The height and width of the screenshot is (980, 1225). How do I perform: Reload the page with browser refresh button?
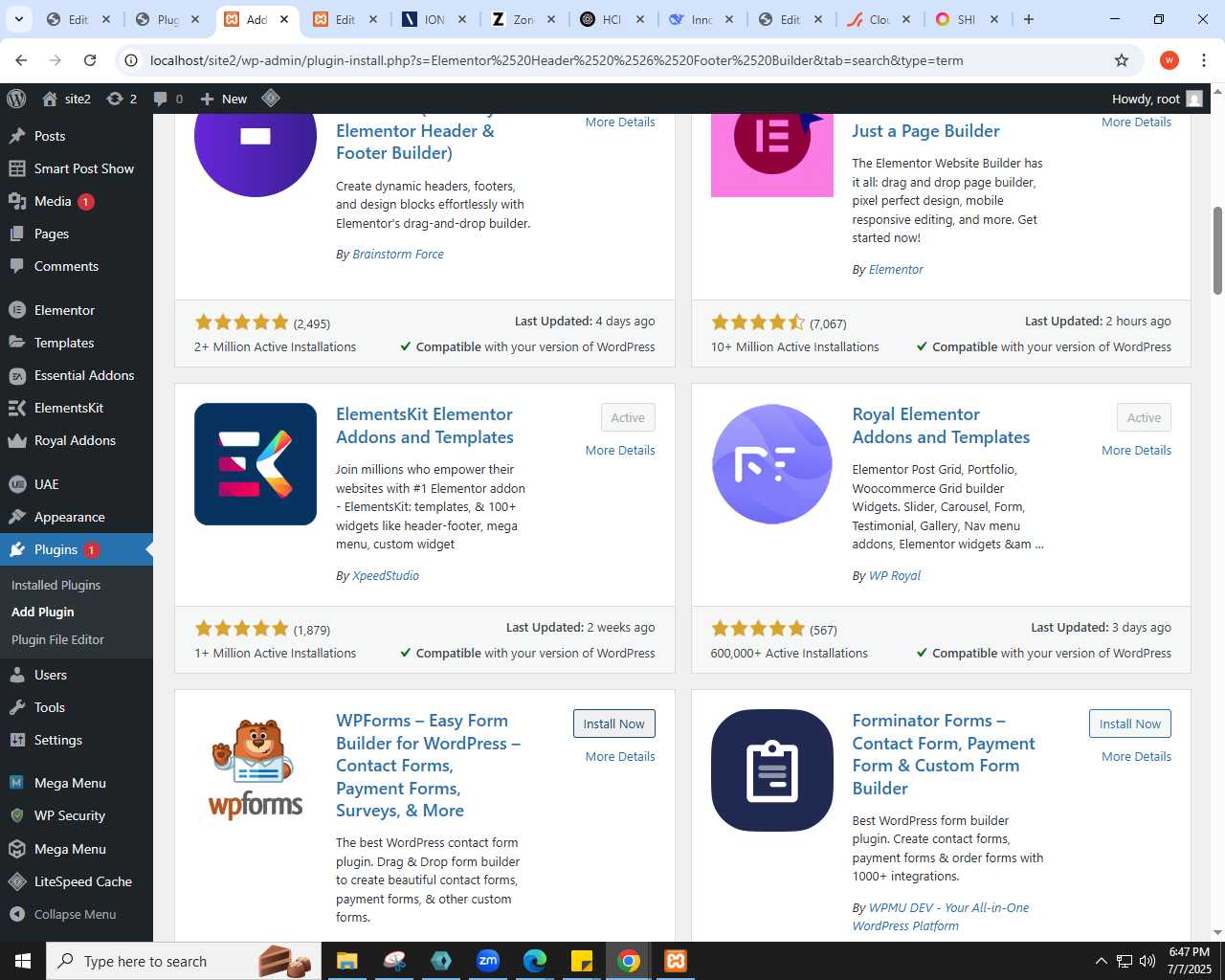click(90, 60)
